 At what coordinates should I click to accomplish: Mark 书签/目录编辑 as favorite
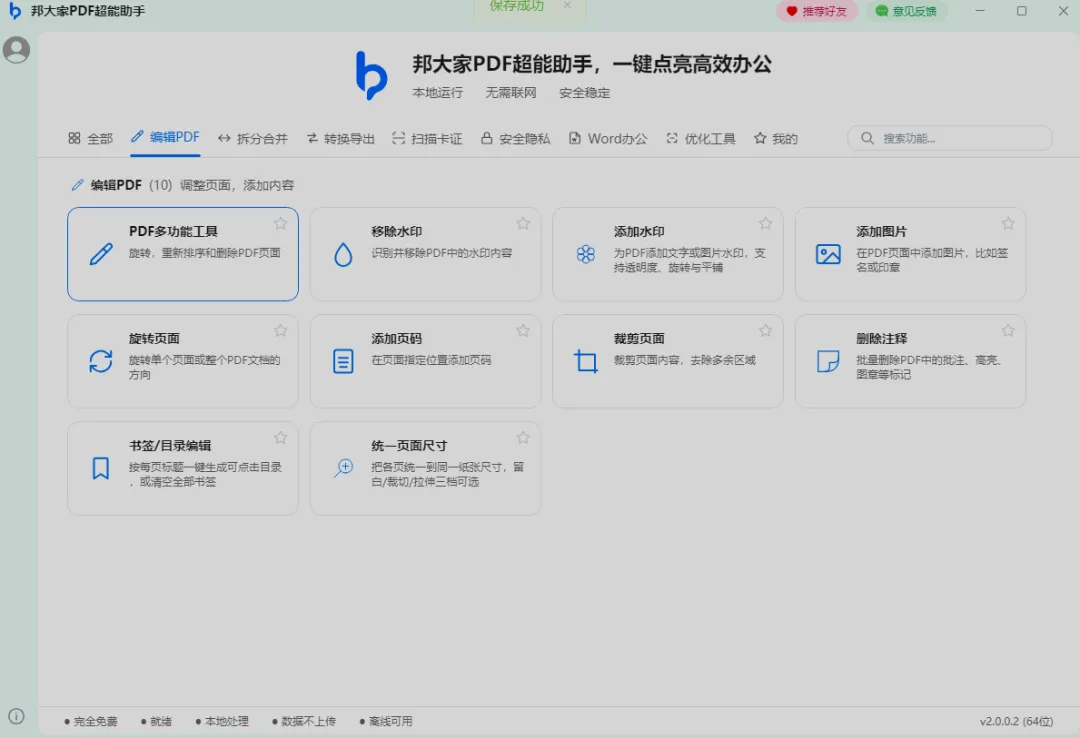tap(280, 438)
